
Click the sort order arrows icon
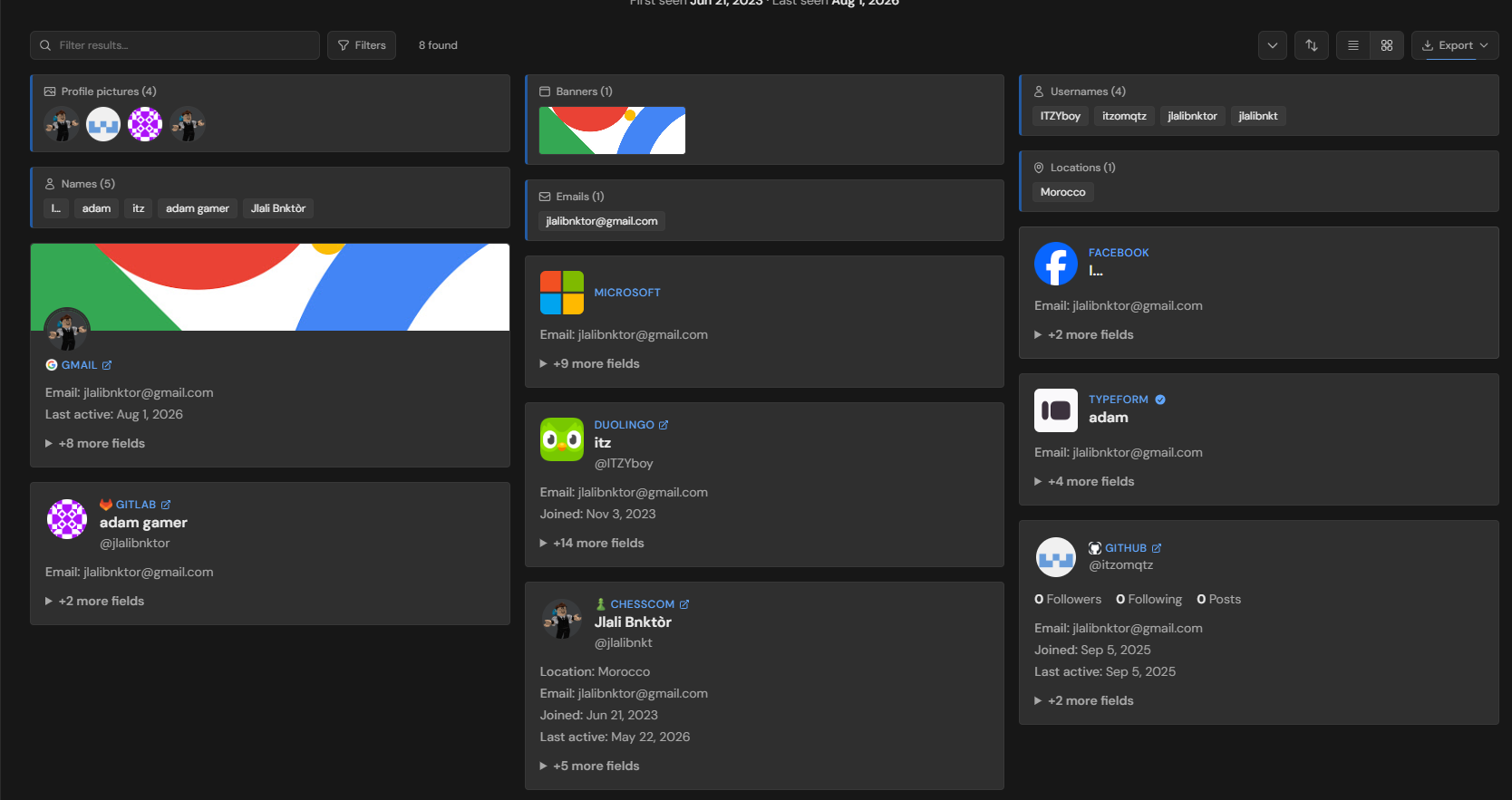[1312, 45]
